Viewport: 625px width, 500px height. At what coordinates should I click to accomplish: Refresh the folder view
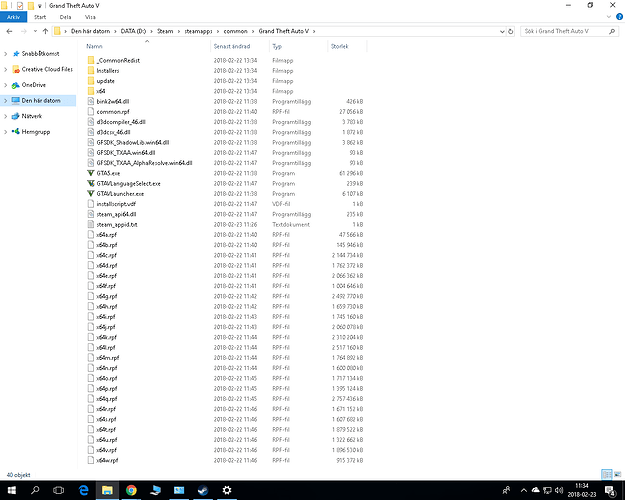(x=511, y=31)
